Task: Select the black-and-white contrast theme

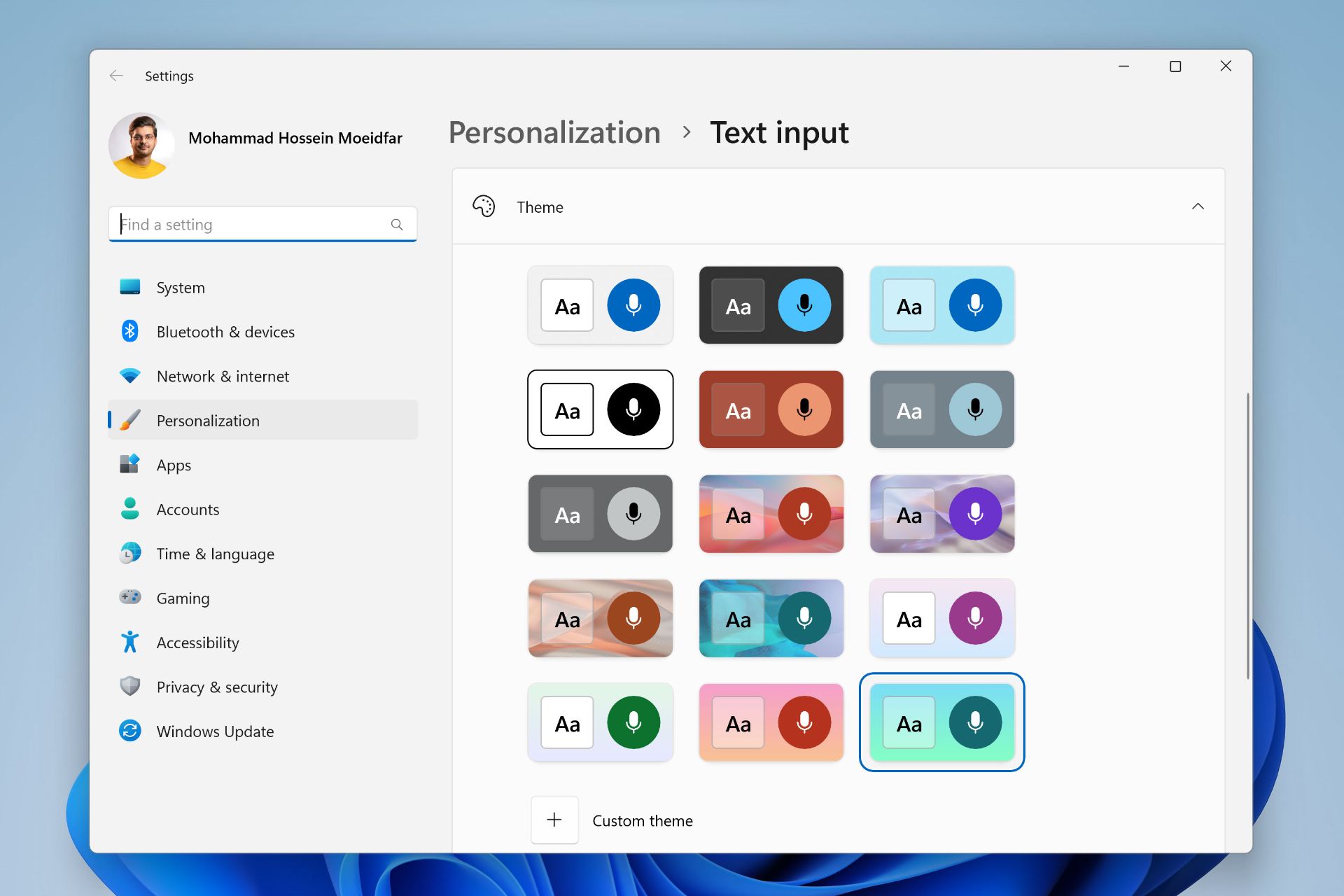Action: [x=601, y=409]
